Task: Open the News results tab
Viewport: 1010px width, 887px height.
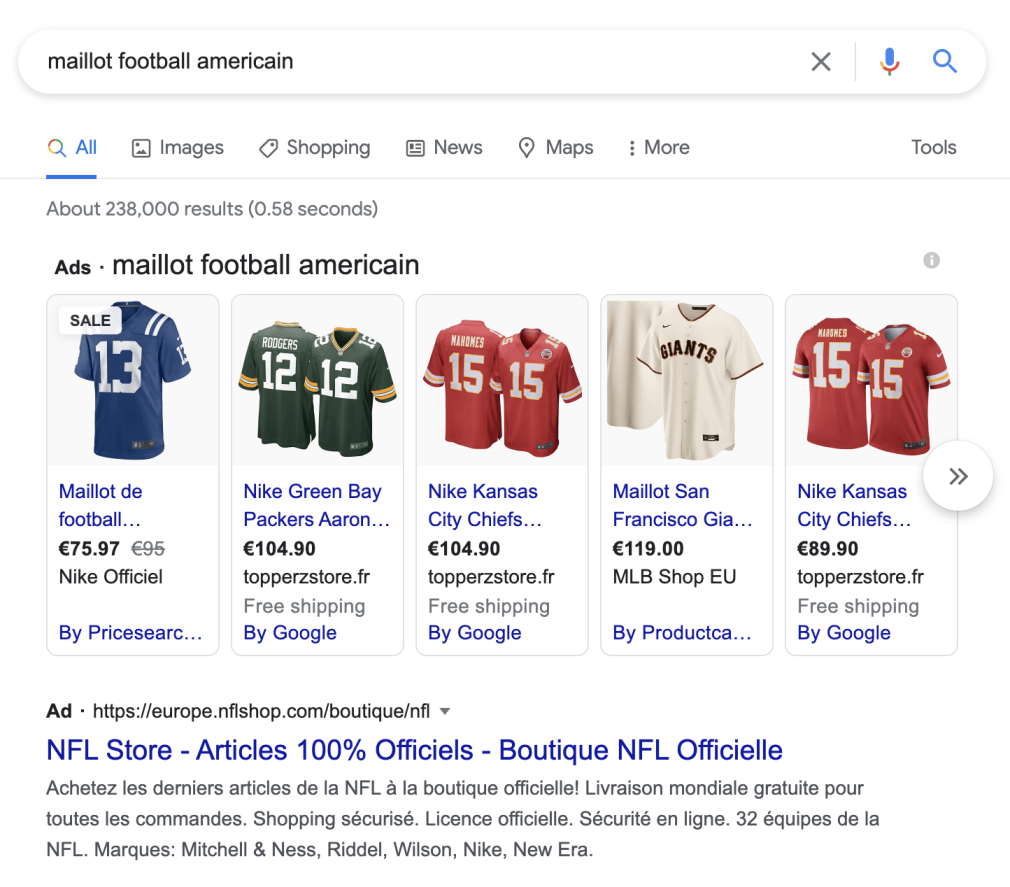Action: point(444,148)
